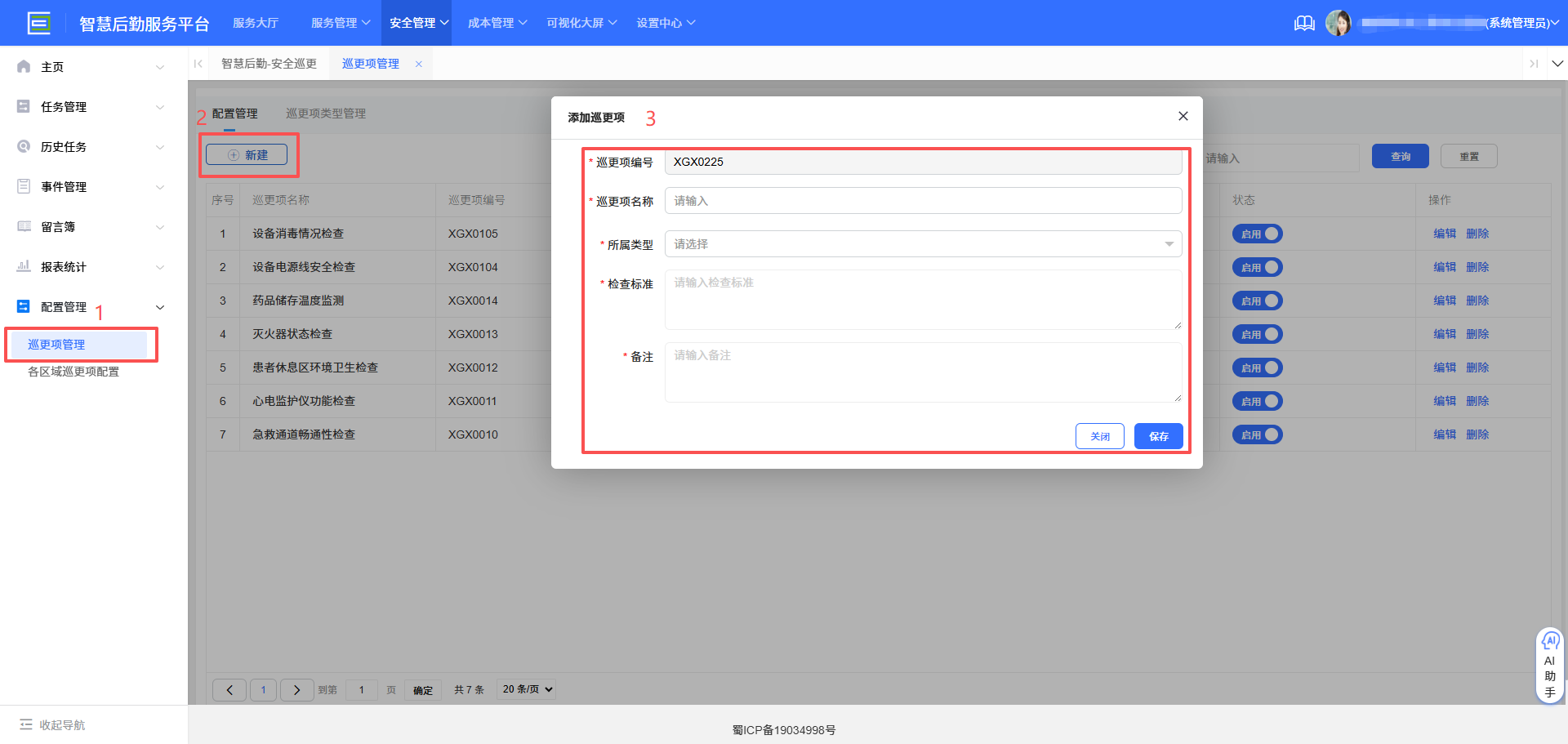Image resolution: width=1568 pixels, height=744 pixels.
Task: Select the 留言簿 message board icon
Action: pyautogui.click(x=23, y=226)
